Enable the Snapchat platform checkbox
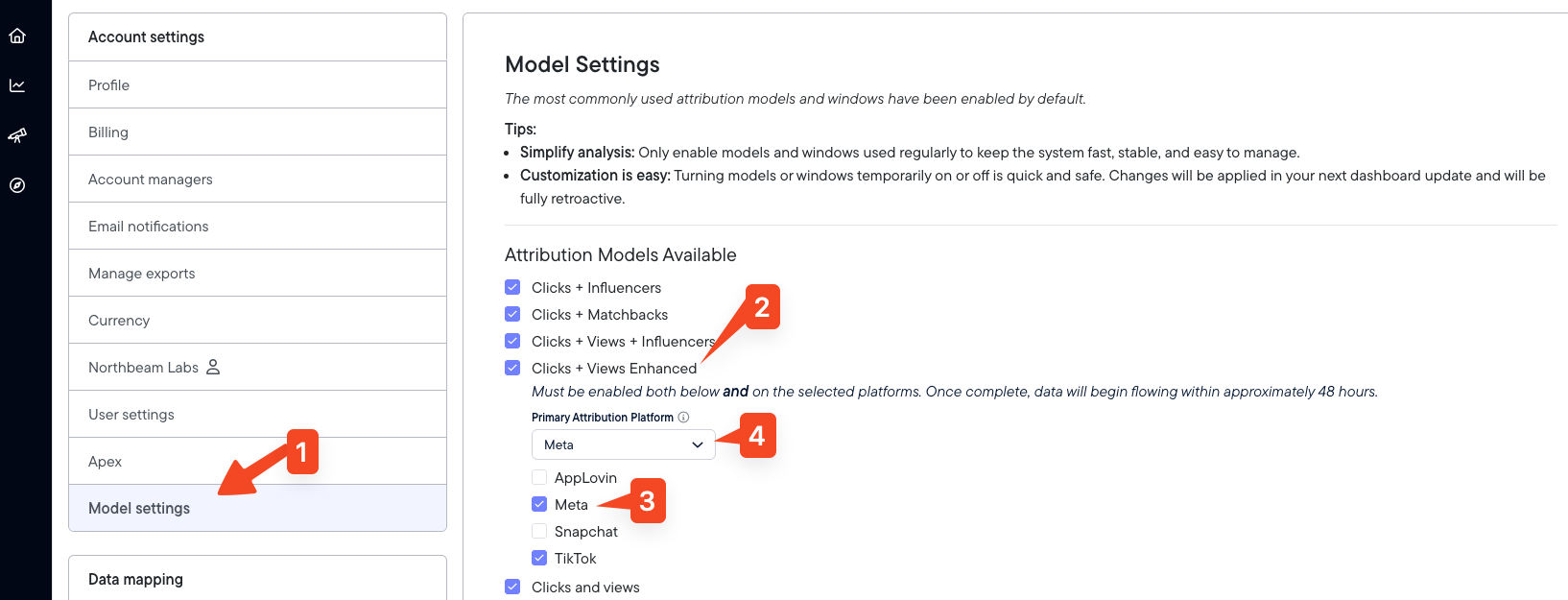 [539, 532]
